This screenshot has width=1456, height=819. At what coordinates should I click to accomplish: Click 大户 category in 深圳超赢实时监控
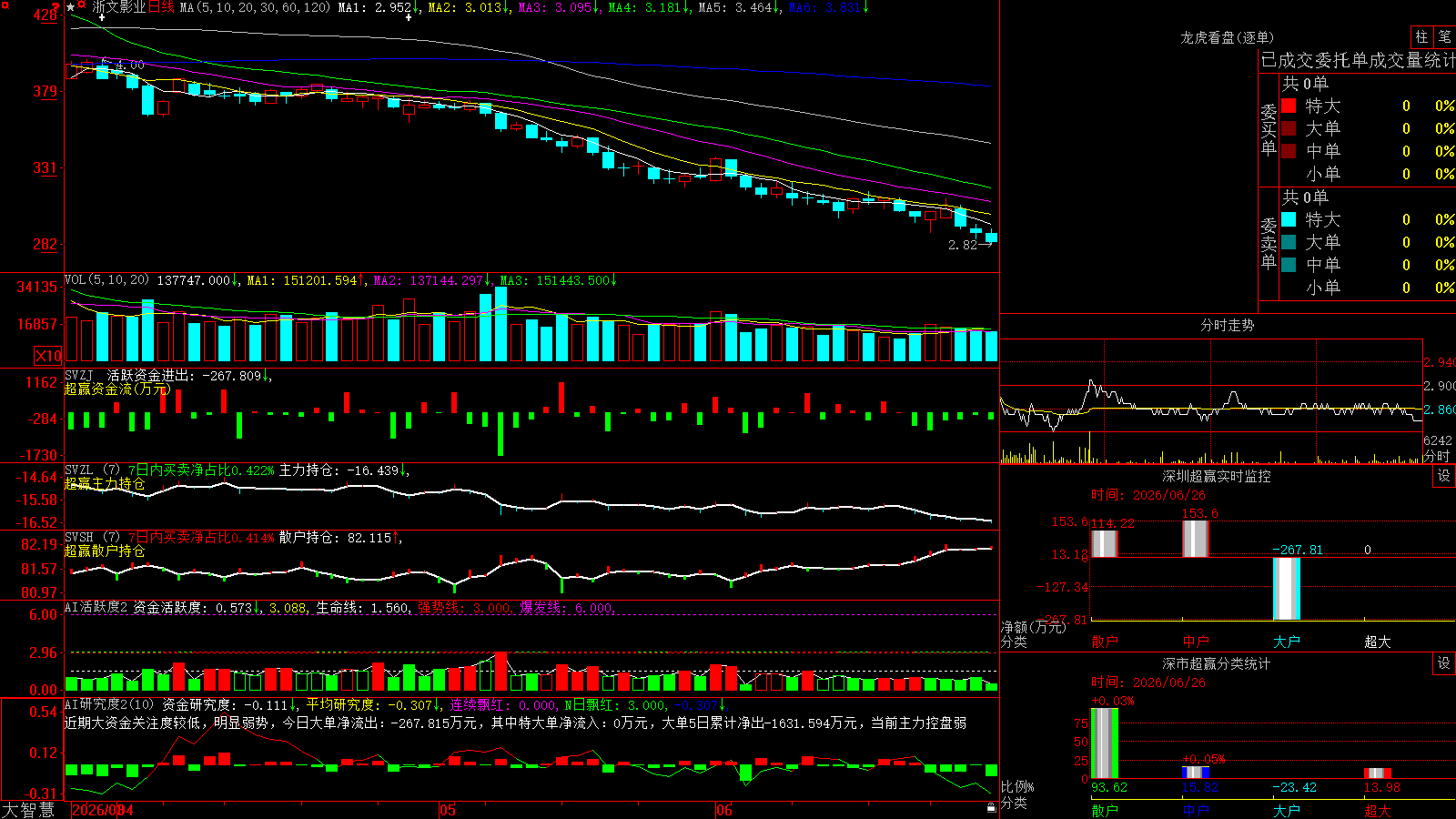(1286, 641)
